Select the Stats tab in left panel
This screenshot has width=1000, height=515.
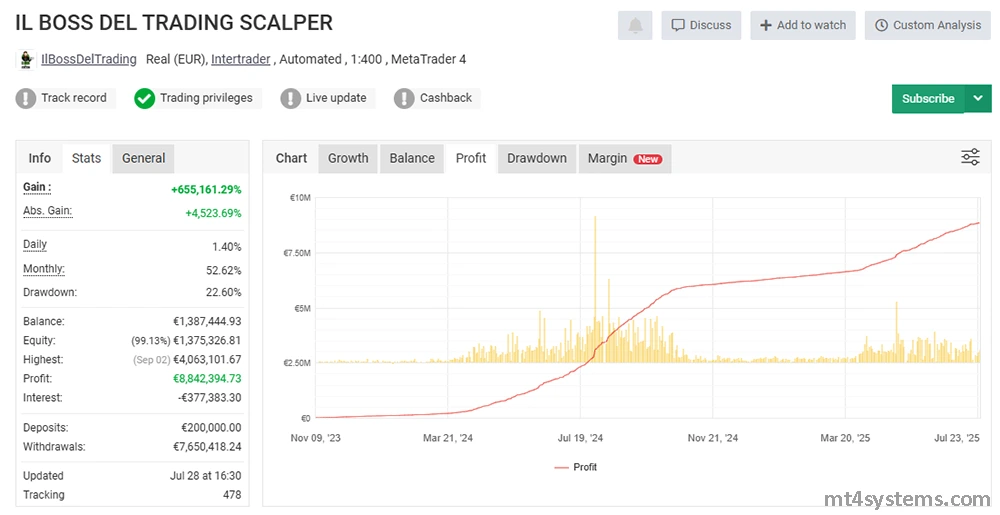[86, 158]
